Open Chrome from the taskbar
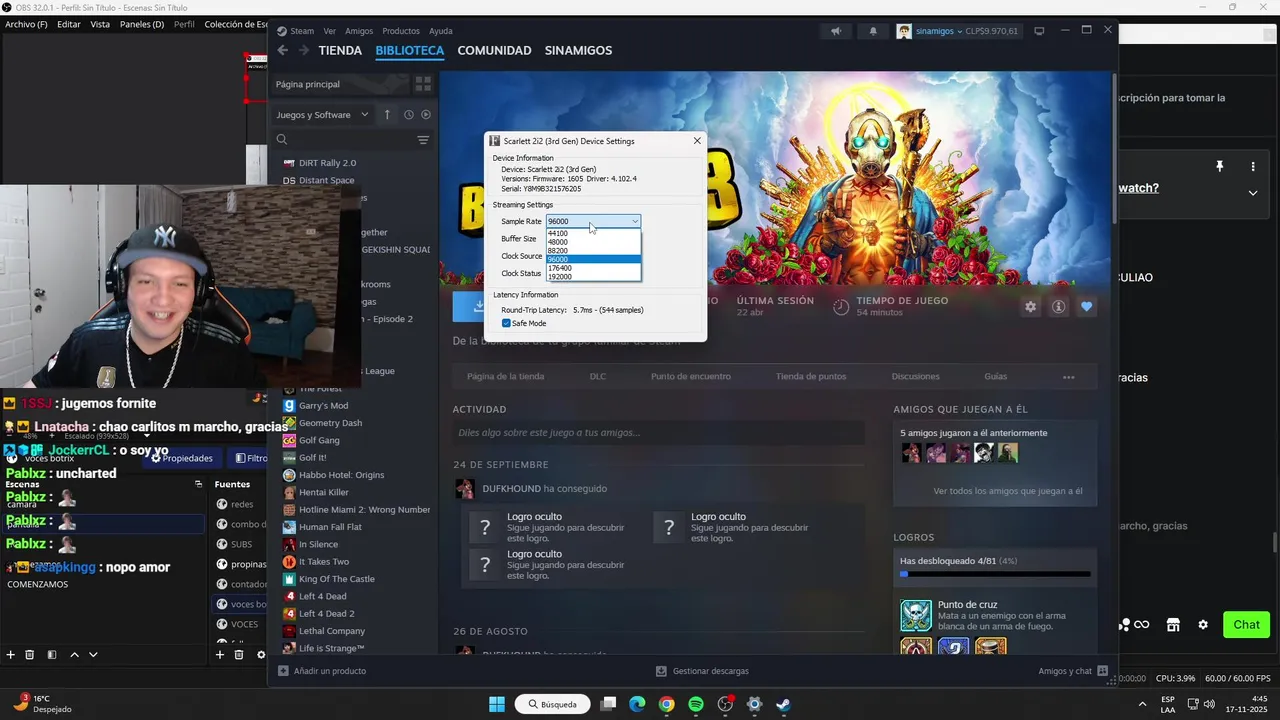The image size is (1280, 720). pyautogui.click(x=666, y=704)
